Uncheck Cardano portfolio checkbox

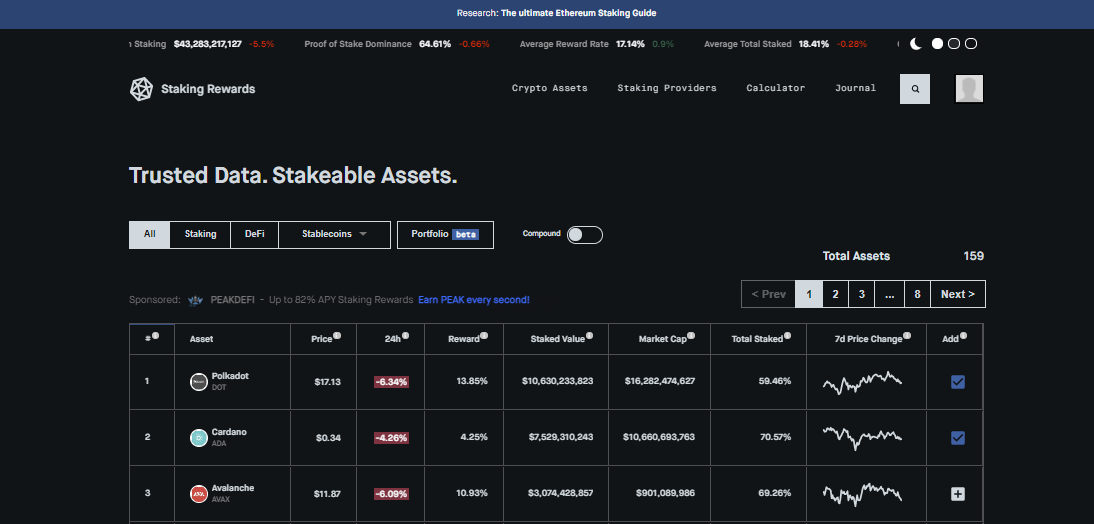[957, 437]
